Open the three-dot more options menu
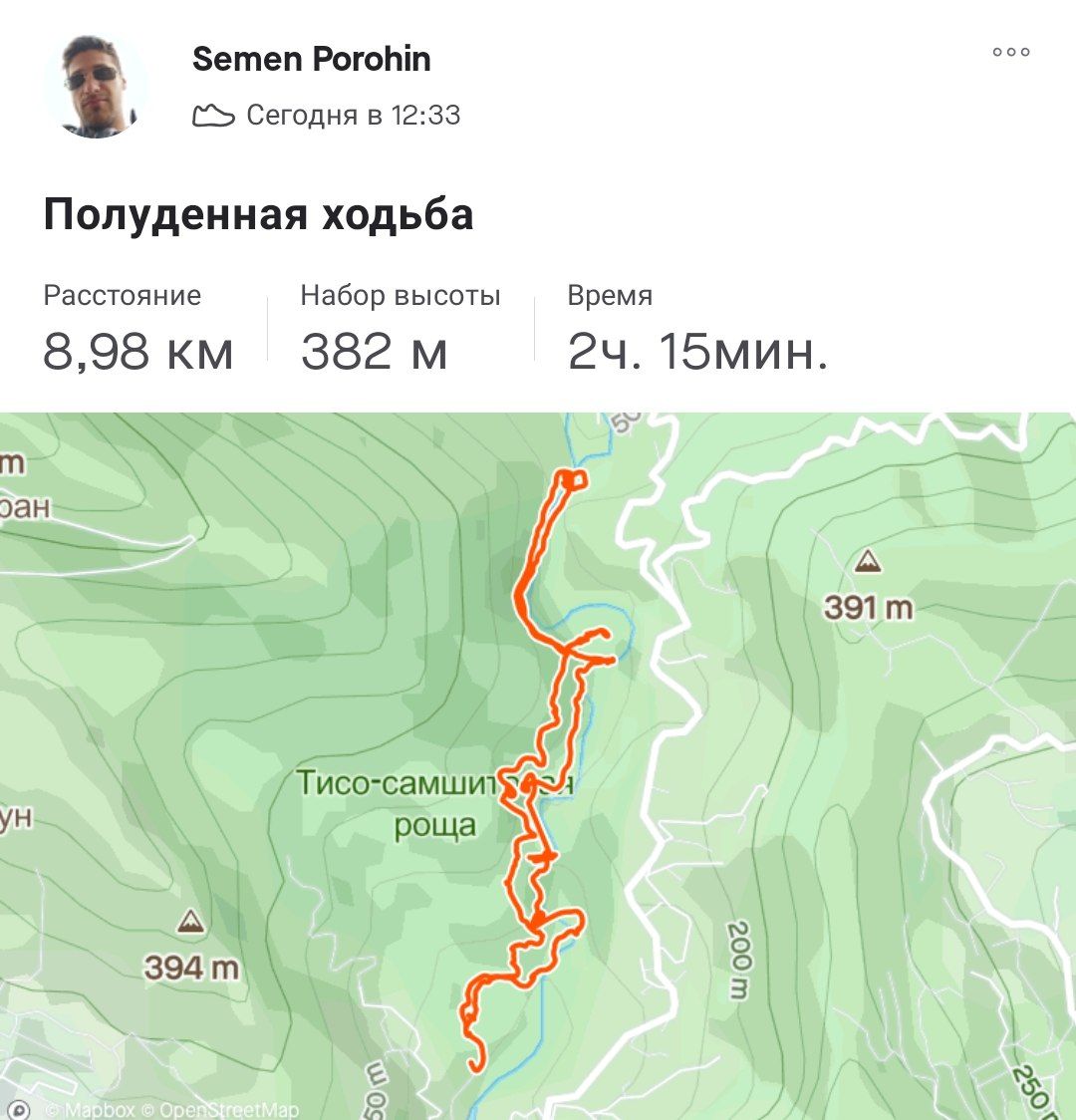The height and width of the screenshot is (1120, 1076). click(x=1010, y=52)
